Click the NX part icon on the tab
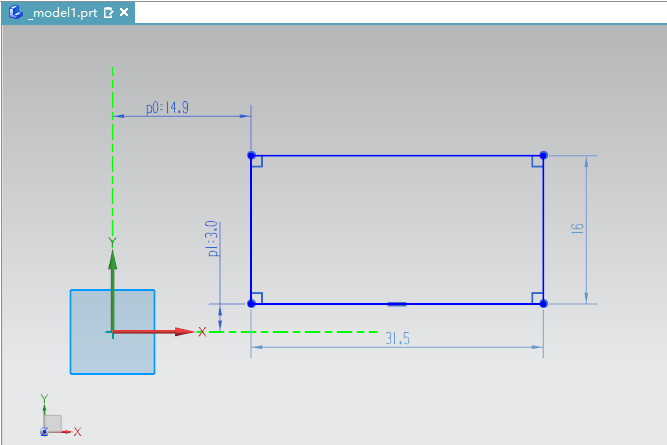 point(15,12)
